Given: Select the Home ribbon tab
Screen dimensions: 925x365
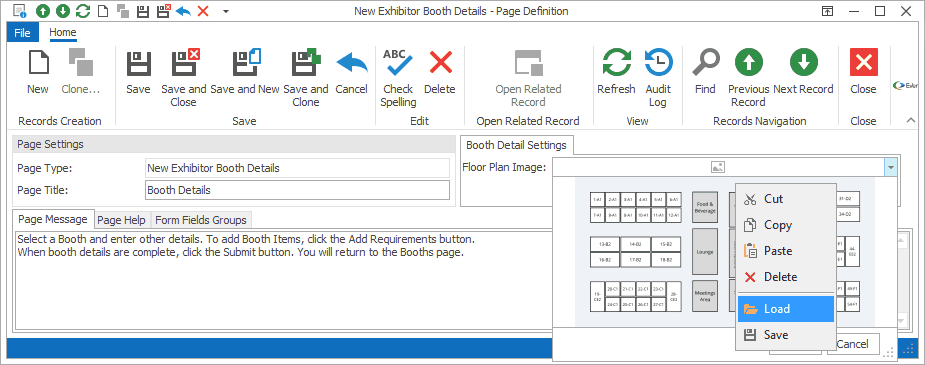Looking at the screenshot, I should 63,33.
